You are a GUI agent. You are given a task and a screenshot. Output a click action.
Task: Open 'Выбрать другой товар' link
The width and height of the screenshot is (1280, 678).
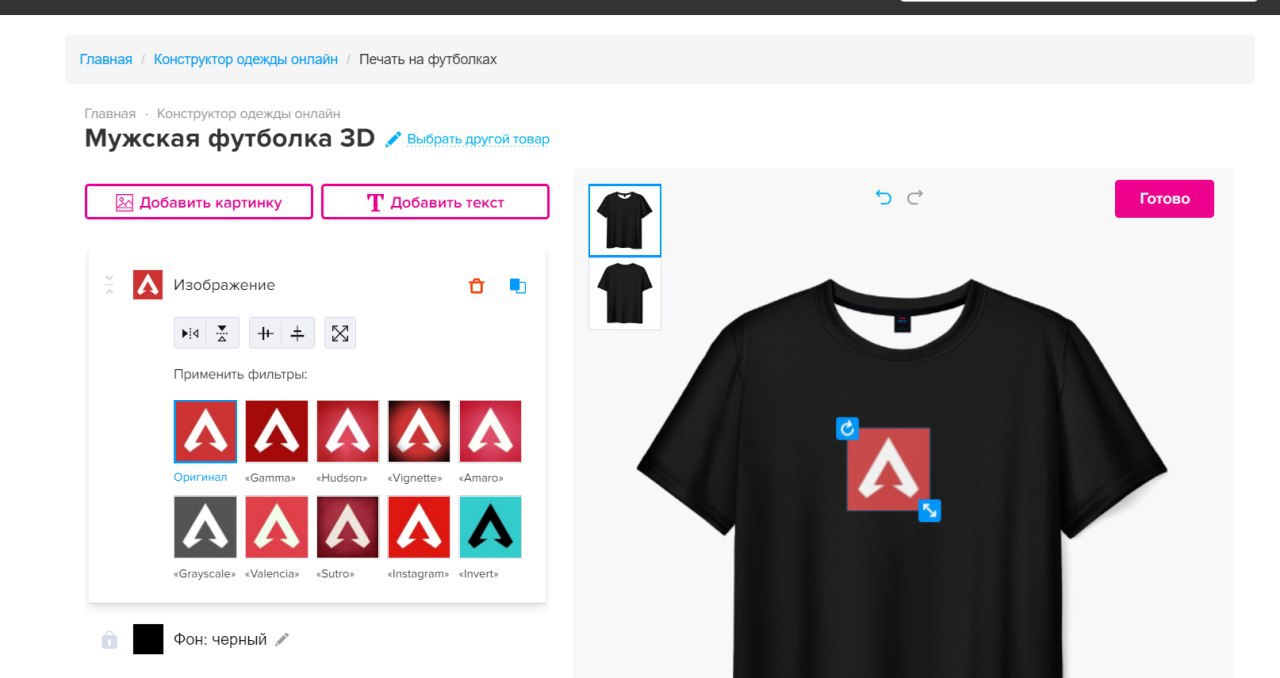pyautogui.click(x=478, y=139)
